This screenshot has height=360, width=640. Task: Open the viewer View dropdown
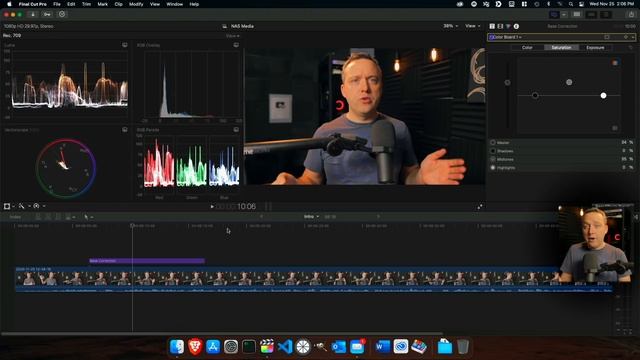(x=473, y=26)
